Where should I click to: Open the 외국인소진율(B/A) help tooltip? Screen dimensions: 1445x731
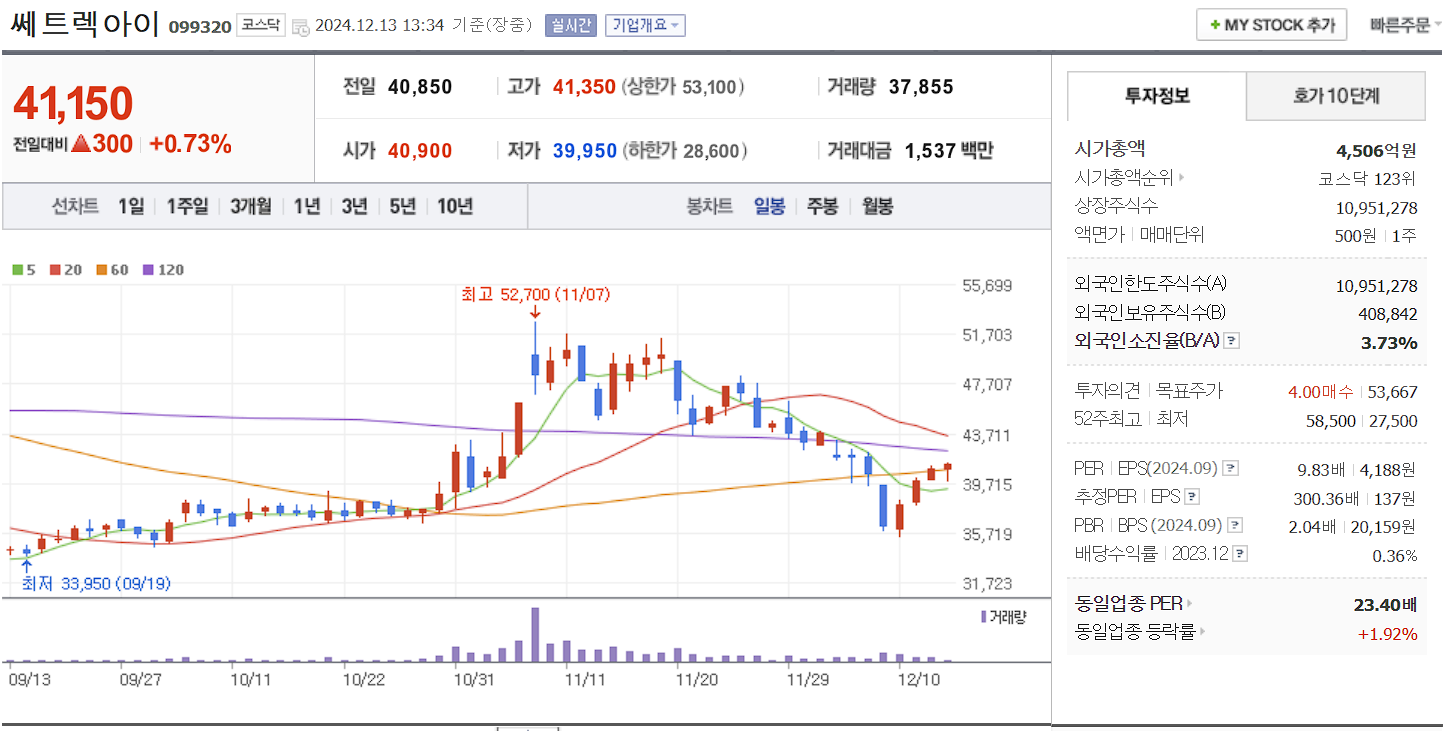coord(1231,341)
